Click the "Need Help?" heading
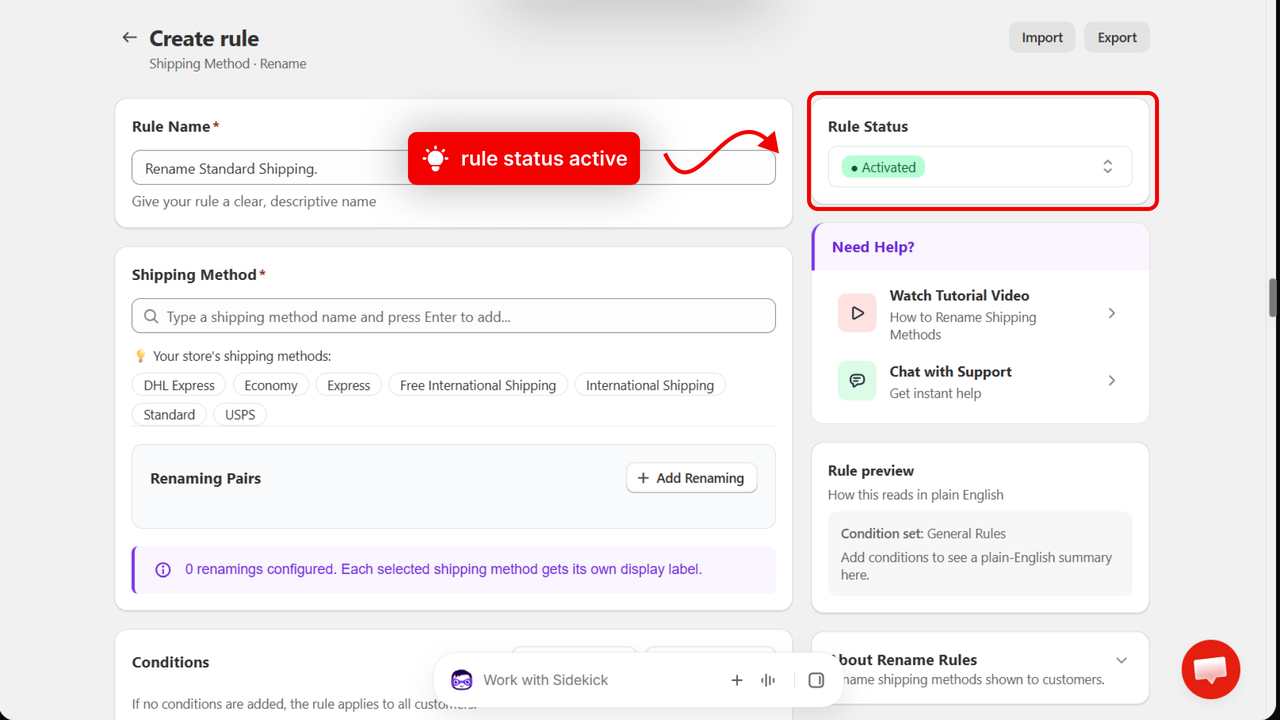 [x=873, y=247]
